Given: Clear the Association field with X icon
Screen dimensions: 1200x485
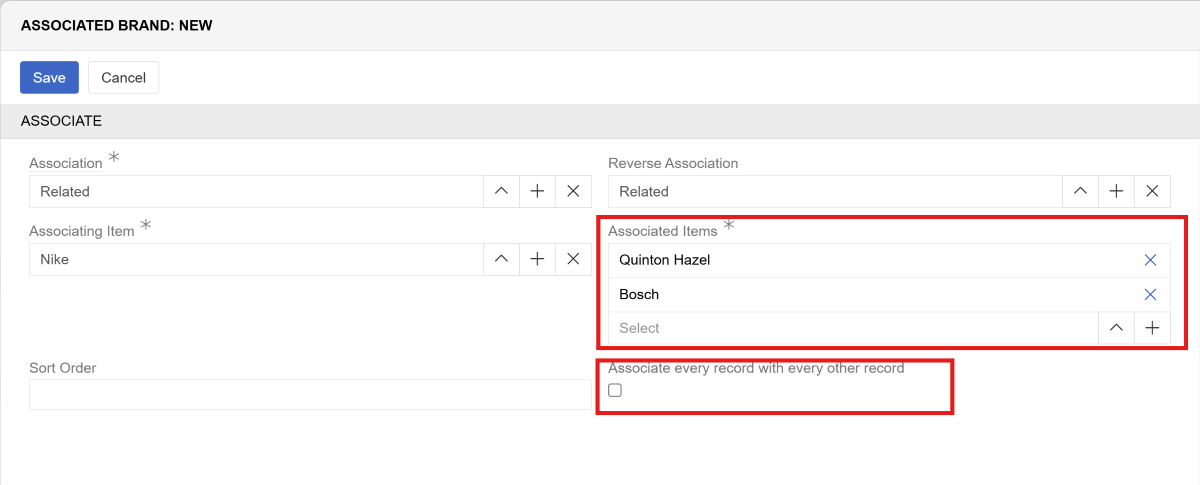Looking at the screenshot, I should click(573, 191).
